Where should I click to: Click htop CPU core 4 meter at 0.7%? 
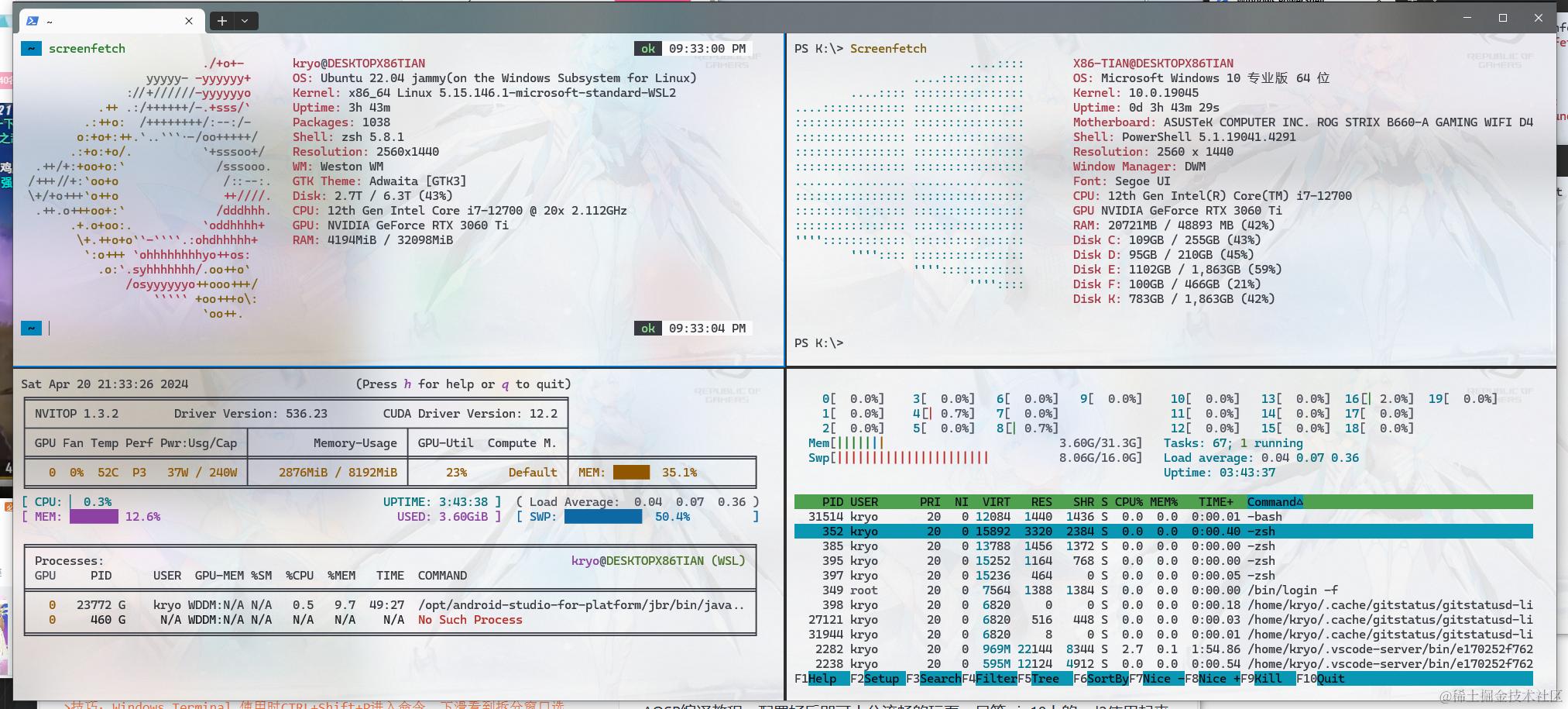[943, 414]
